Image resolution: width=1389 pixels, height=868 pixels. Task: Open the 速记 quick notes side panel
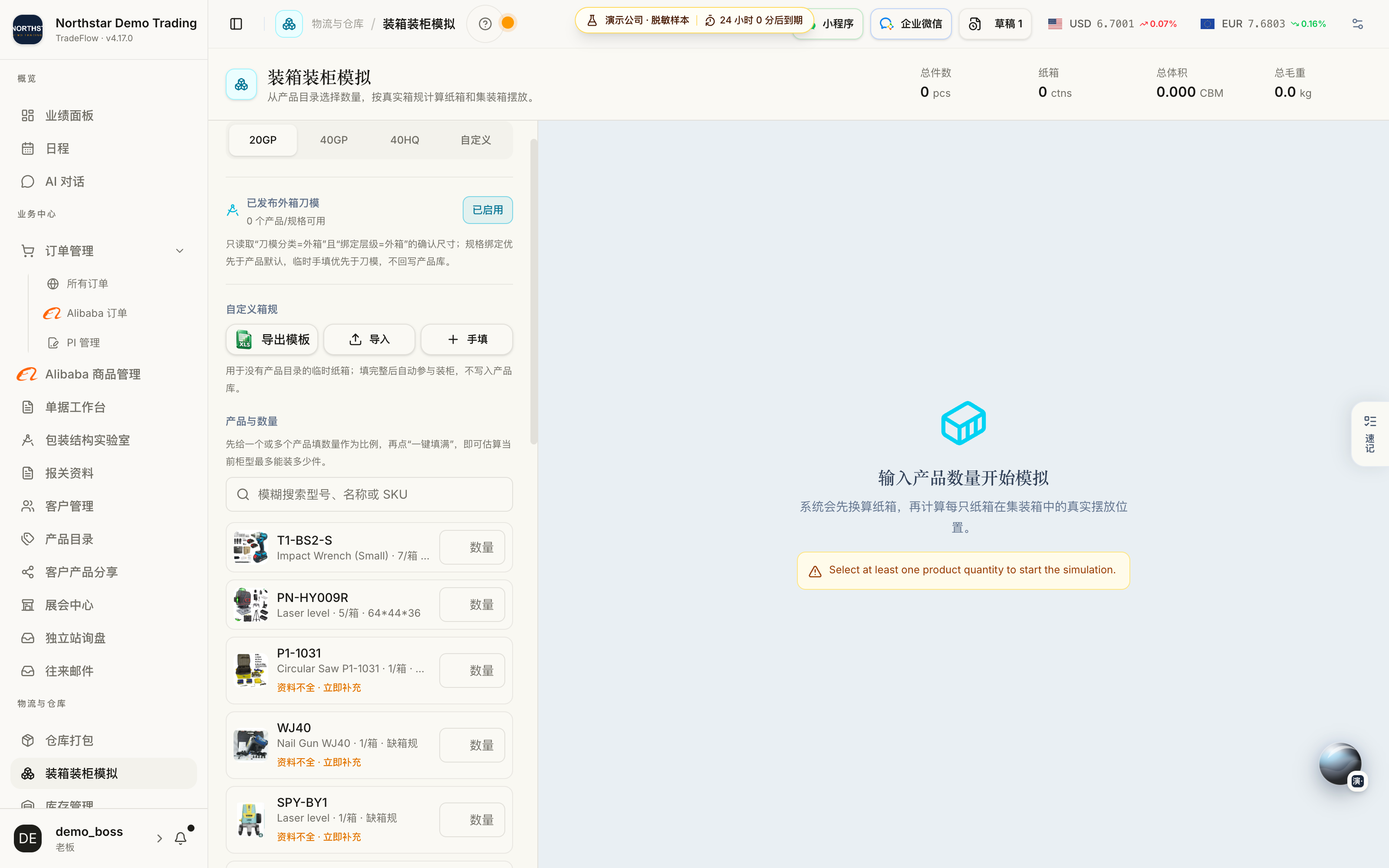(1370, 434)
